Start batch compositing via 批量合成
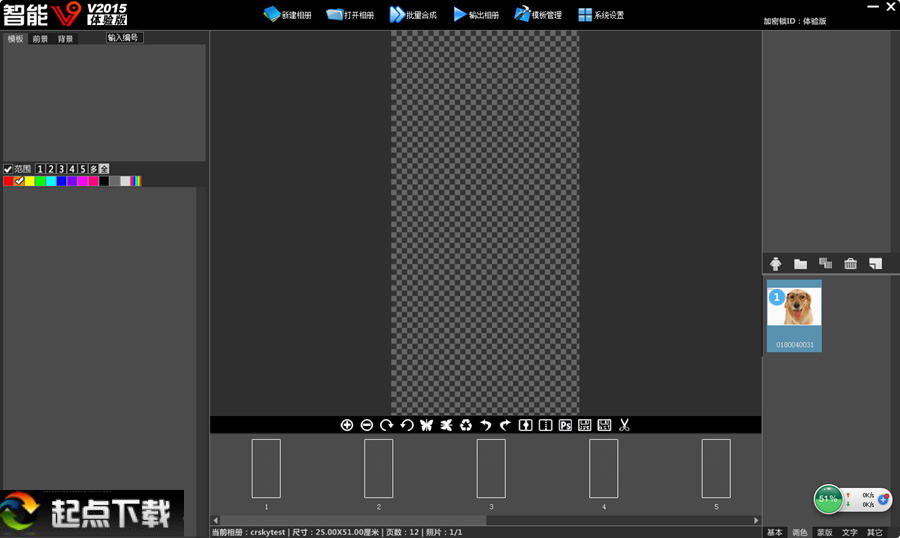The image size is (900, 538). (x=413, y=14)
